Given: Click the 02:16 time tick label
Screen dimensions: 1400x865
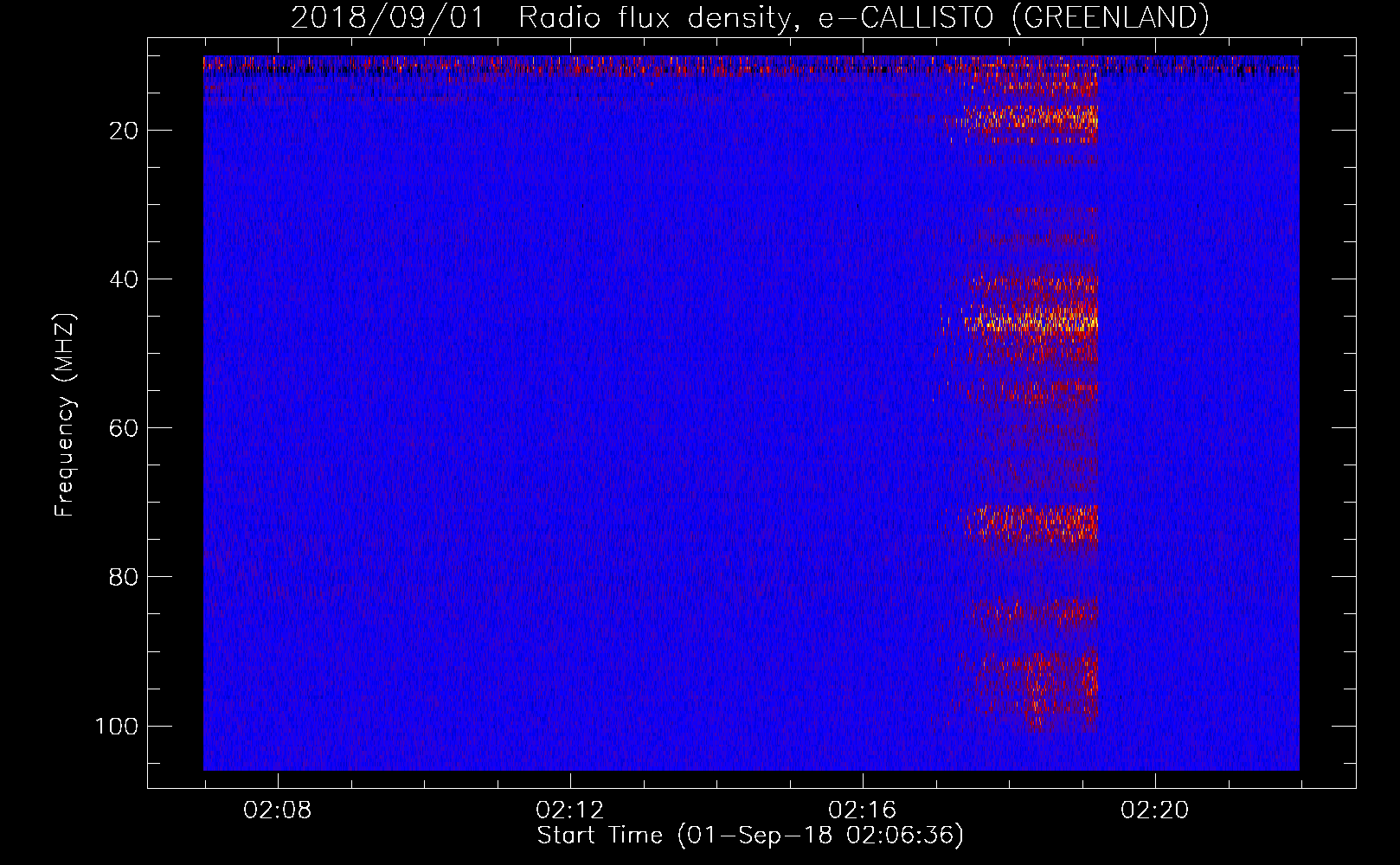Looking at the screenshot, I should [x=863, y=811].
